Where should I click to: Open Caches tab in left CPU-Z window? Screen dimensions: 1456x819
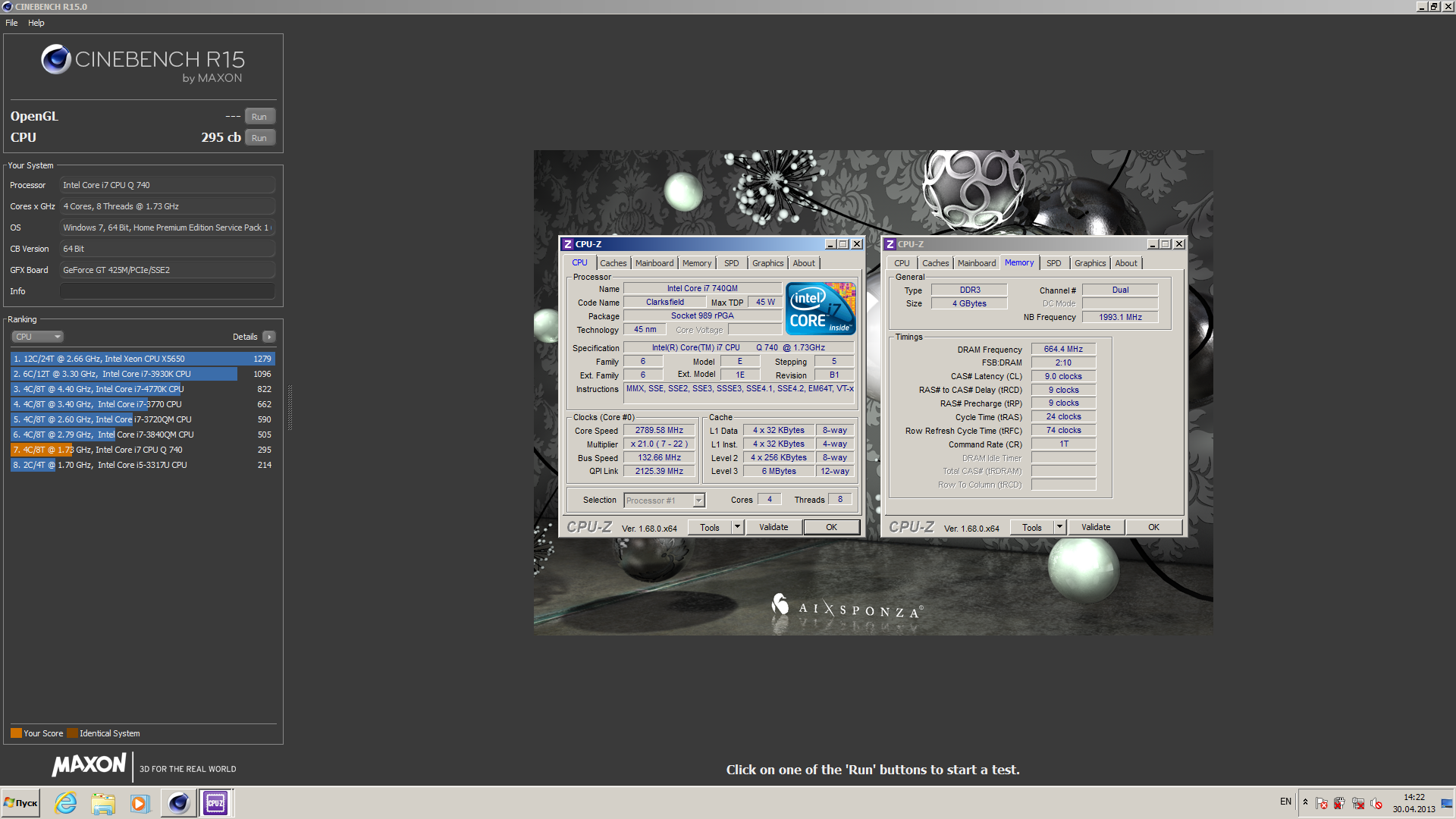613,263
